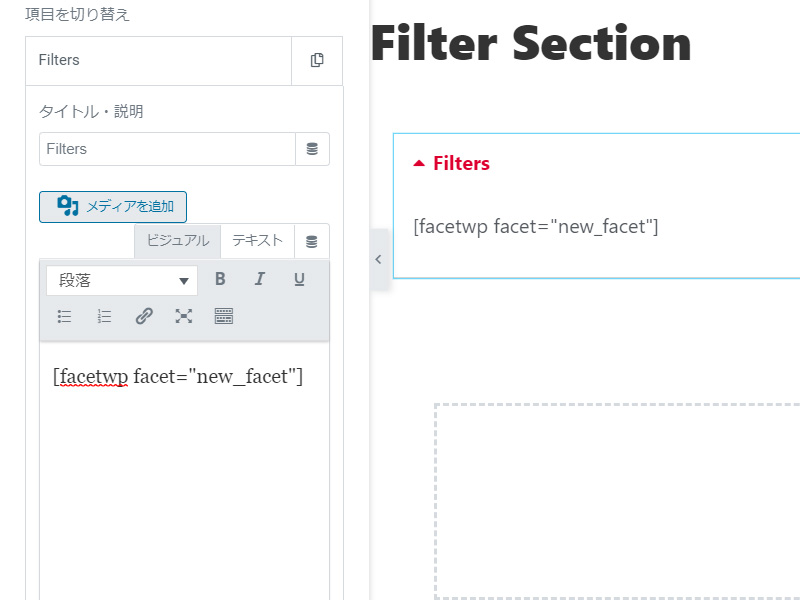Image resolution: width=800 pixels, height=600 pixels.
Task: Toggle the toolbar with the keyboard icon
Action: tap(223, 316)
